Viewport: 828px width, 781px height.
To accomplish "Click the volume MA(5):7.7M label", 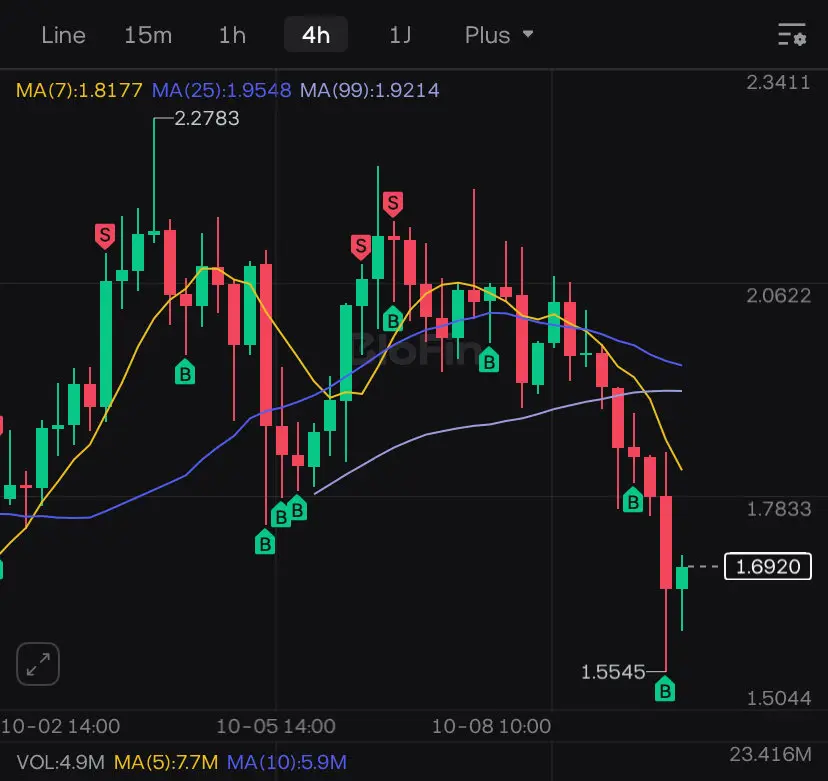I will (166, 762).
